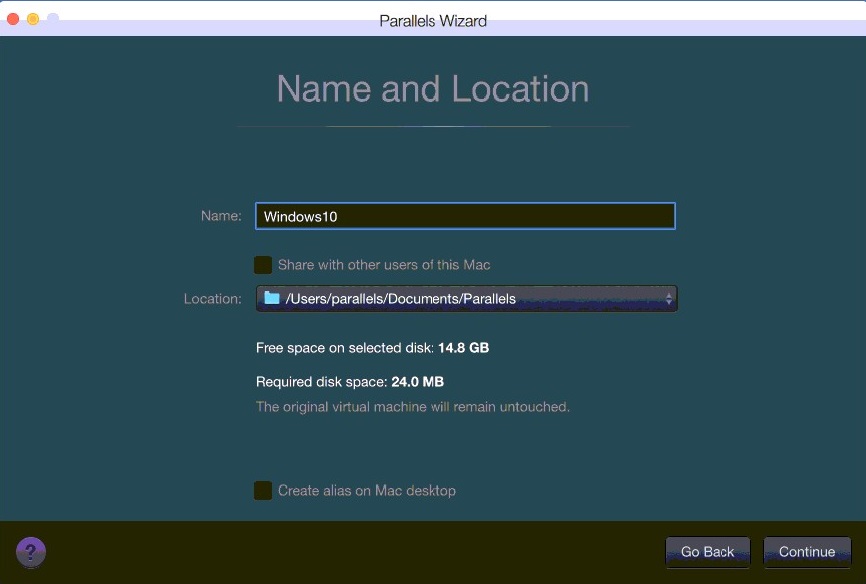Click the Continue button
Screen dimensions: 866x584
click(807, 551)
